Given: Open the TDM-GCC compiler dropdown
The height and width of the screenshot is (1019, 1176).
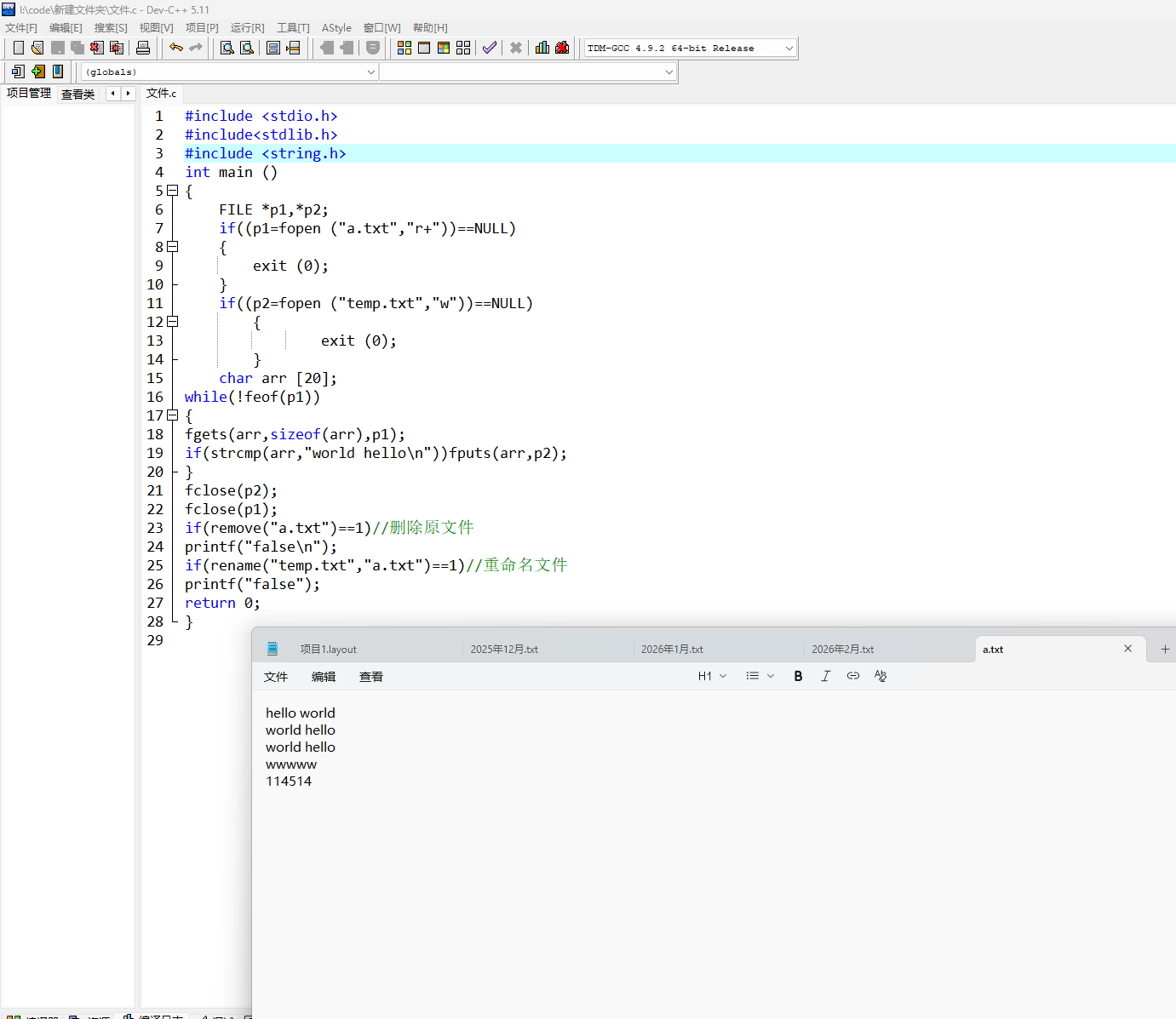Looking at the screenshot, I should pos(789,49).
